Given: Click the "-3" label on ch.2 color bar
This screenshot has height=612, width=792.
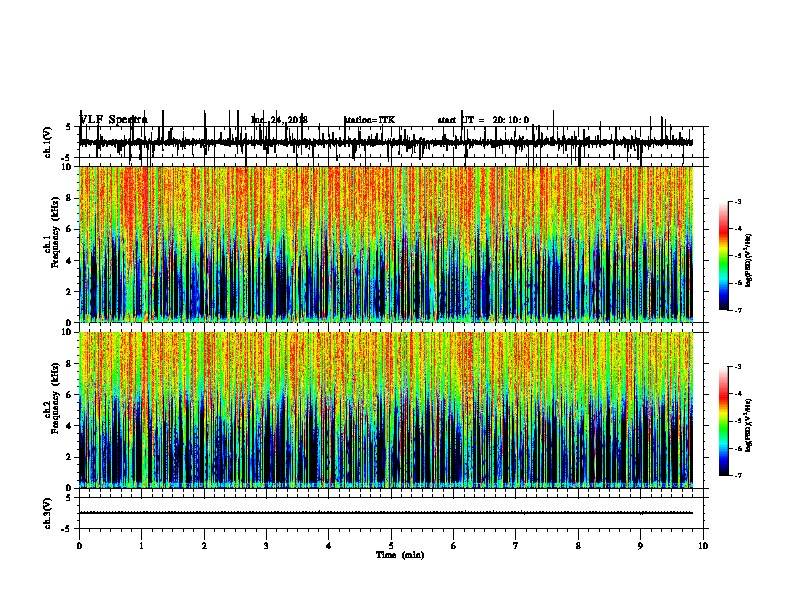Looking at the screenshot, I should click(x=738, y=367).
